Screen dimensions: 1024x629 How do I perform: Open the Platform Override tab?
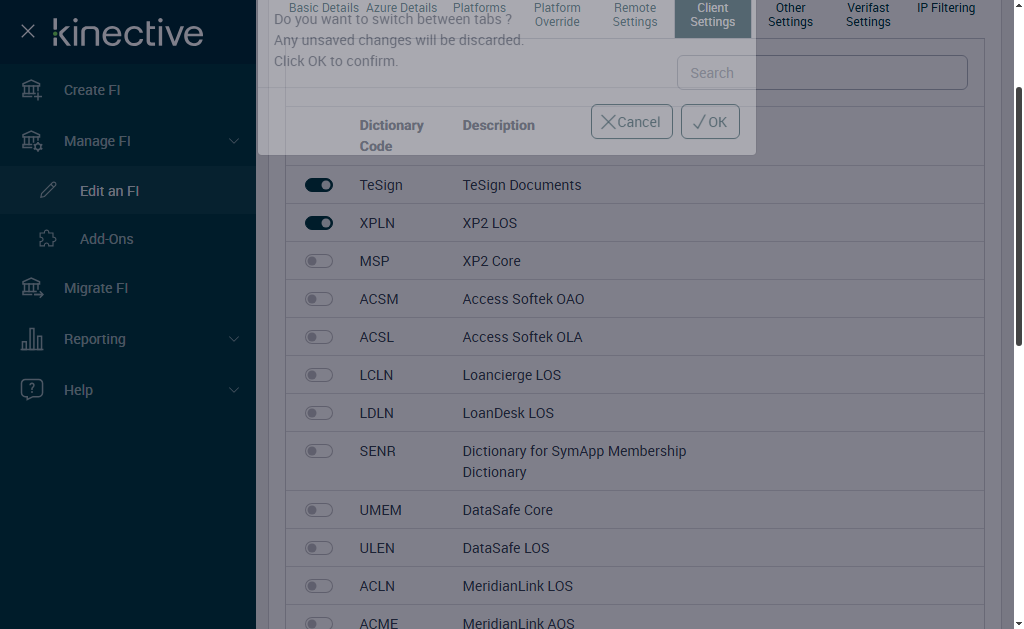pos(557,14)
